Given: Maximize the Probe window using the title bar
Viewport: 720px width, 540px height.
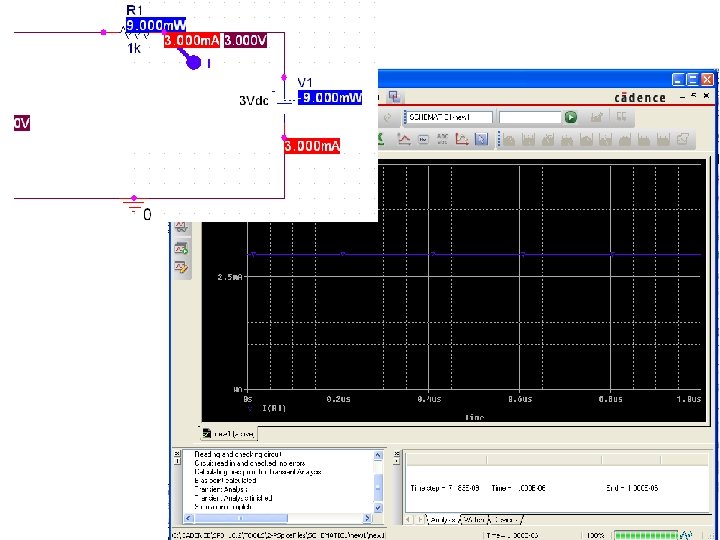Looking at the screenshot, I should point(692,79).
